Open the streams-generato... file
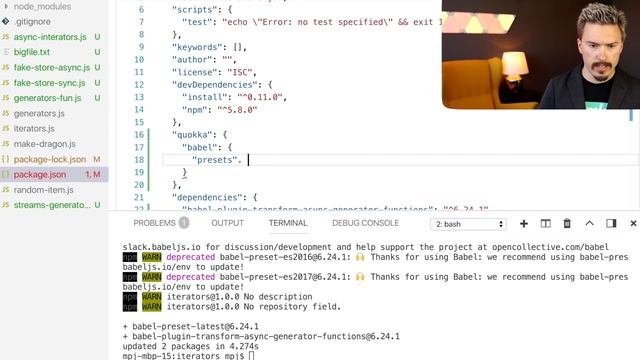 (52, 205)
